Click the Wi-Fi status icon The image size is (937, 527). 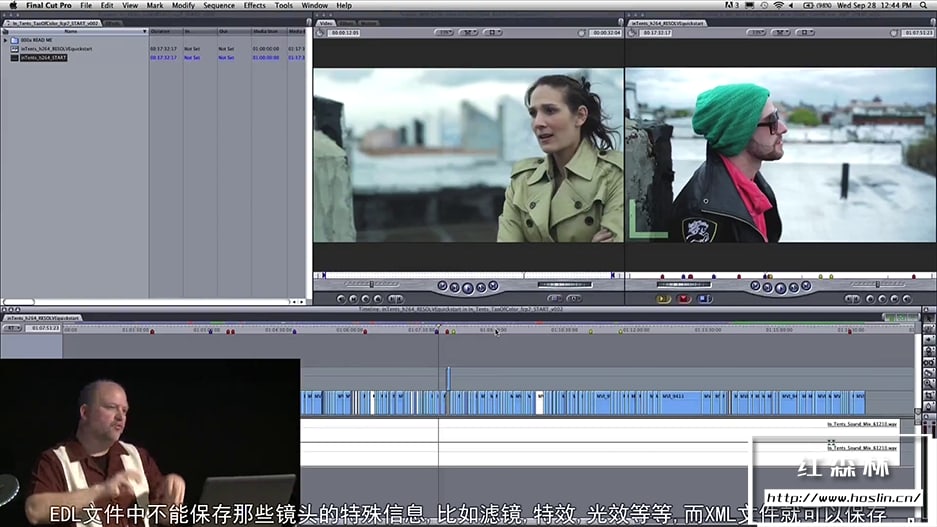tap(778, 5)
